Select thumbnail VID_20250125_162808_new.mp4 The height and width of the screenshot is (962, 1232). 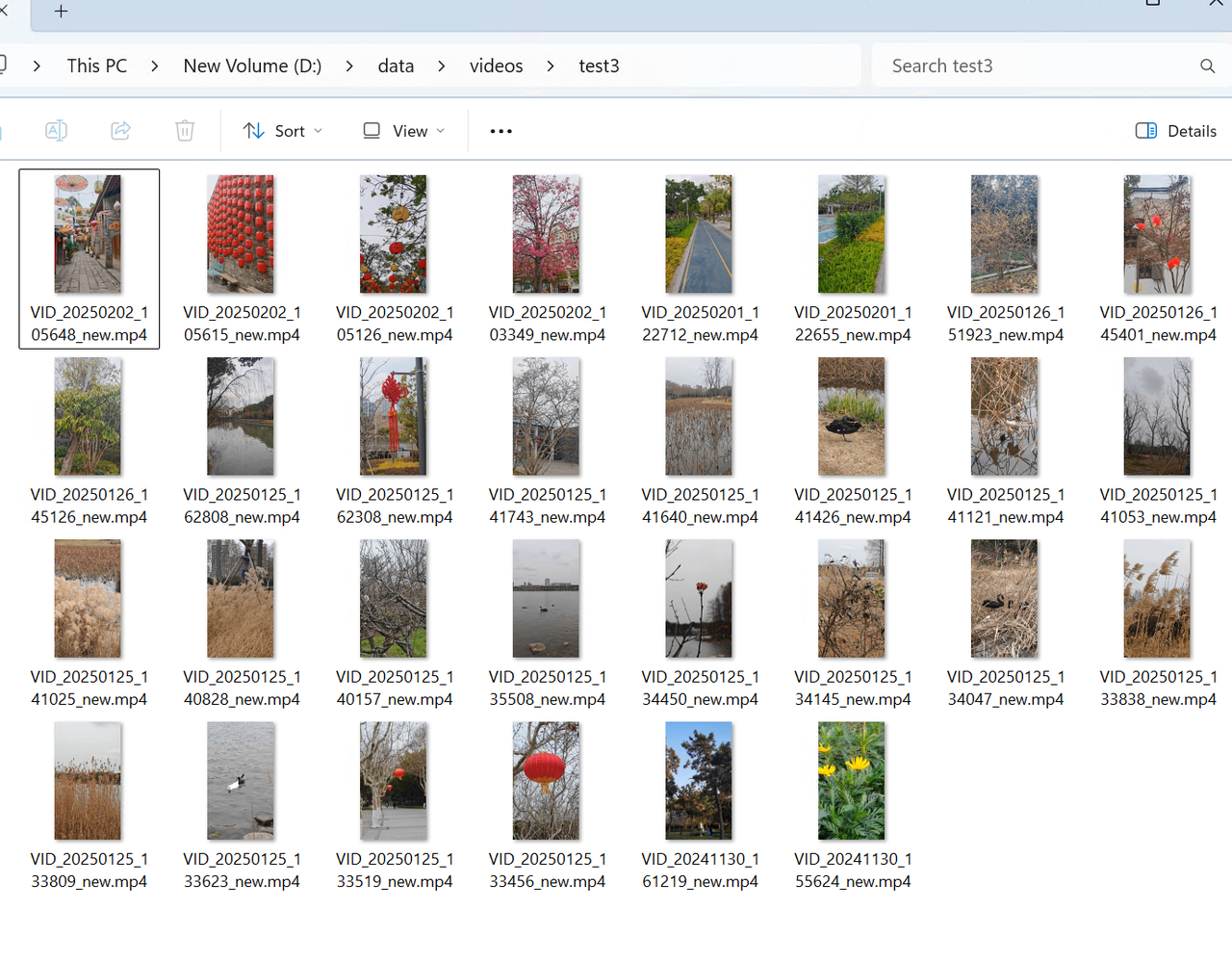click(241, 416)
